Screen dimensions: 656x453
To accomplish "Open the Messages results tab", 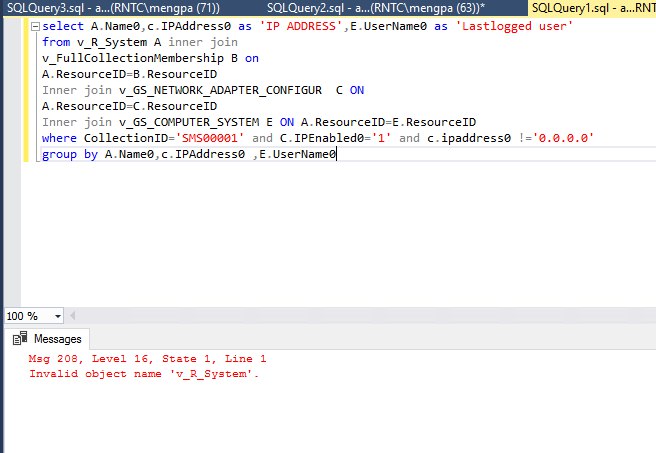I will [47, 339].
